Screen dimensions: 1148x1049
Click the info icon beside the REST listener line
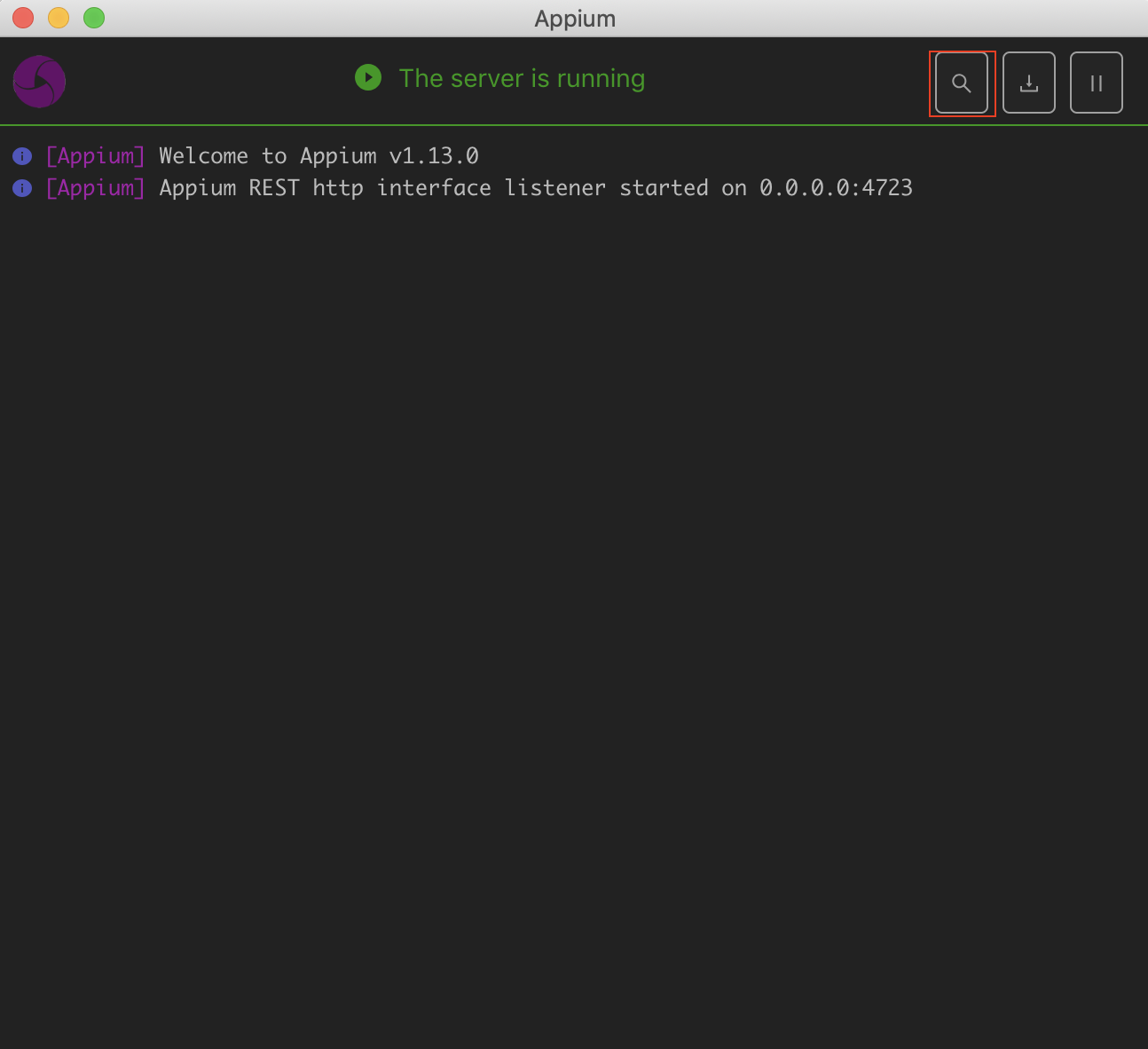coord(22,188)
